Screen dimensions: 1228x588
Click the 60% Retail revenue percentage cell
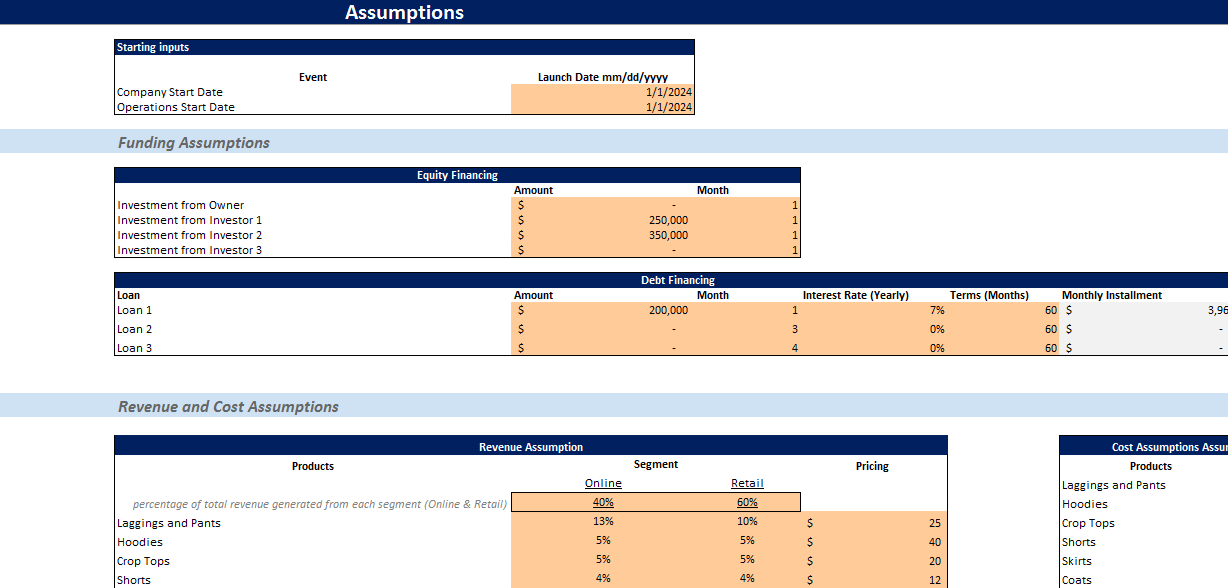(x=747, y=502)
